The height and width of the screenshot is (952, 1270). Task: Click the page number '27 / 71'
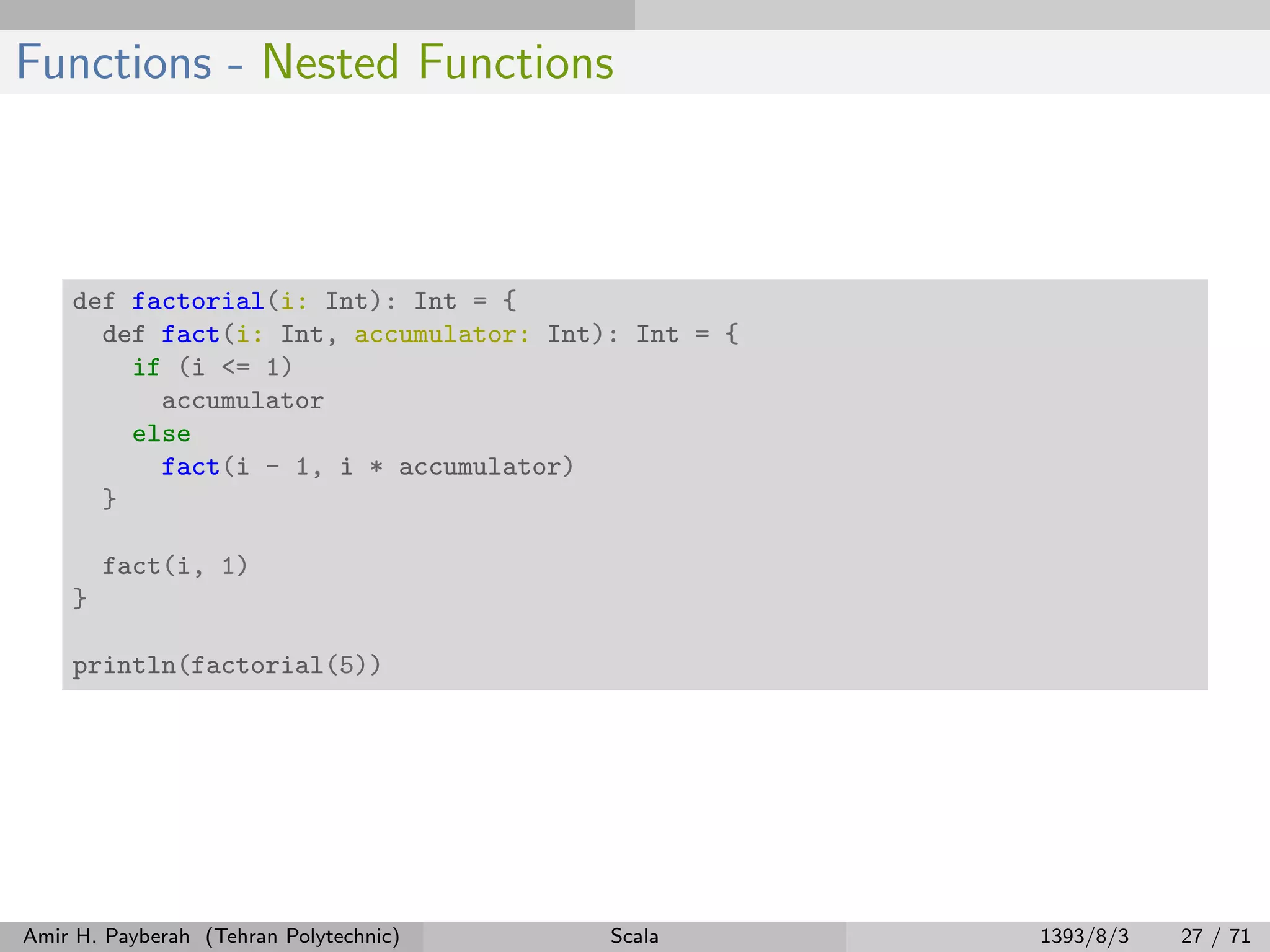click(1215, 936)
